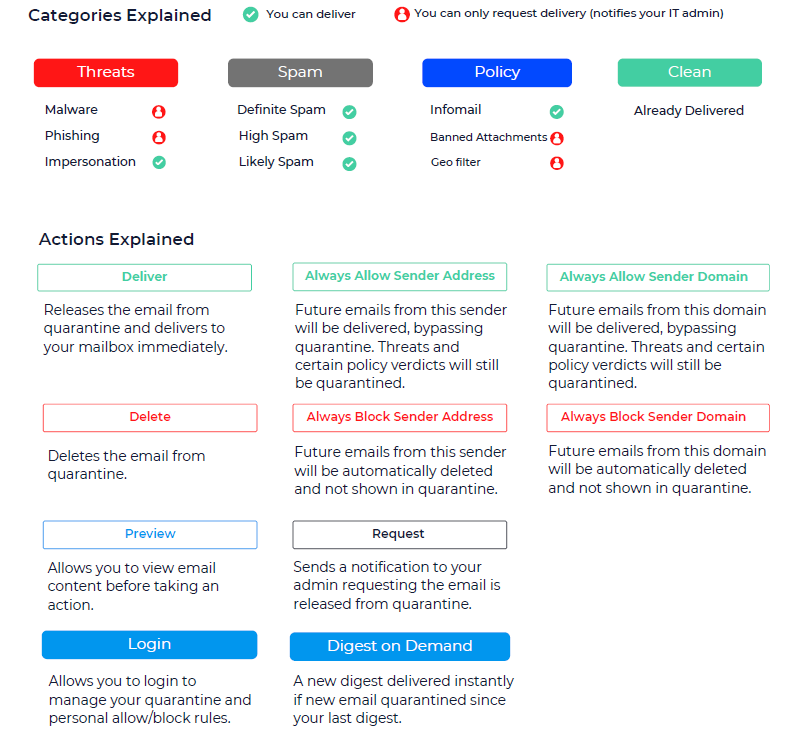Click the green 'You can deliver' legend icon

coord(250,15)
